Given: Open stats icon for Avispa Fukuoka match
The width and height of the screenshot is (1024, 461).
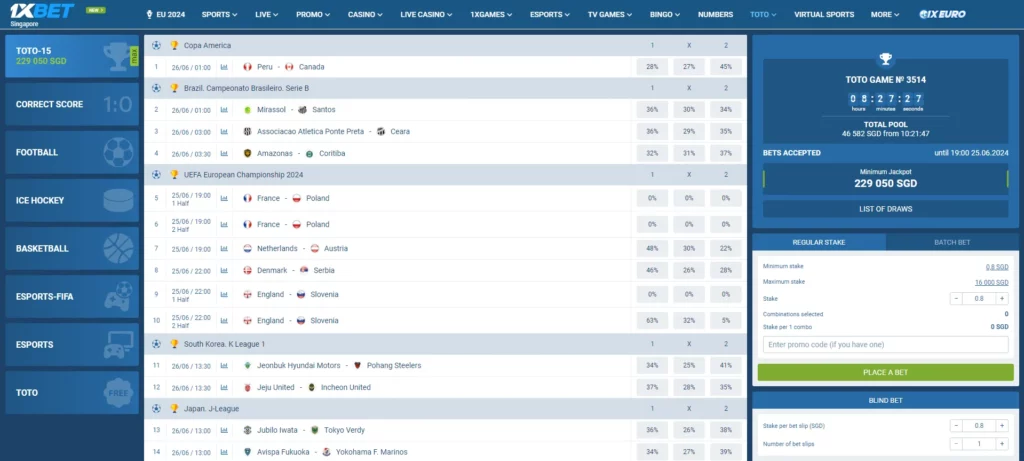Looking at the screenshot, I should pyautogui.click(x=224, y=452).
